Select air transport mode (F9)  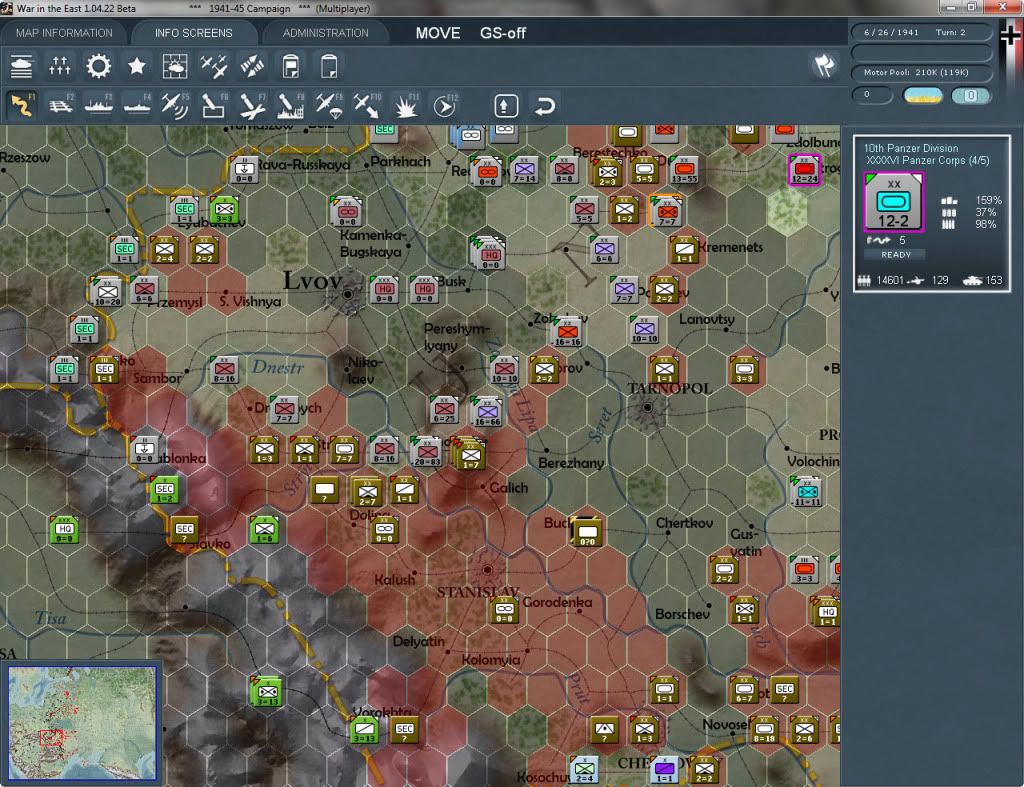click(x=328, y=105)
